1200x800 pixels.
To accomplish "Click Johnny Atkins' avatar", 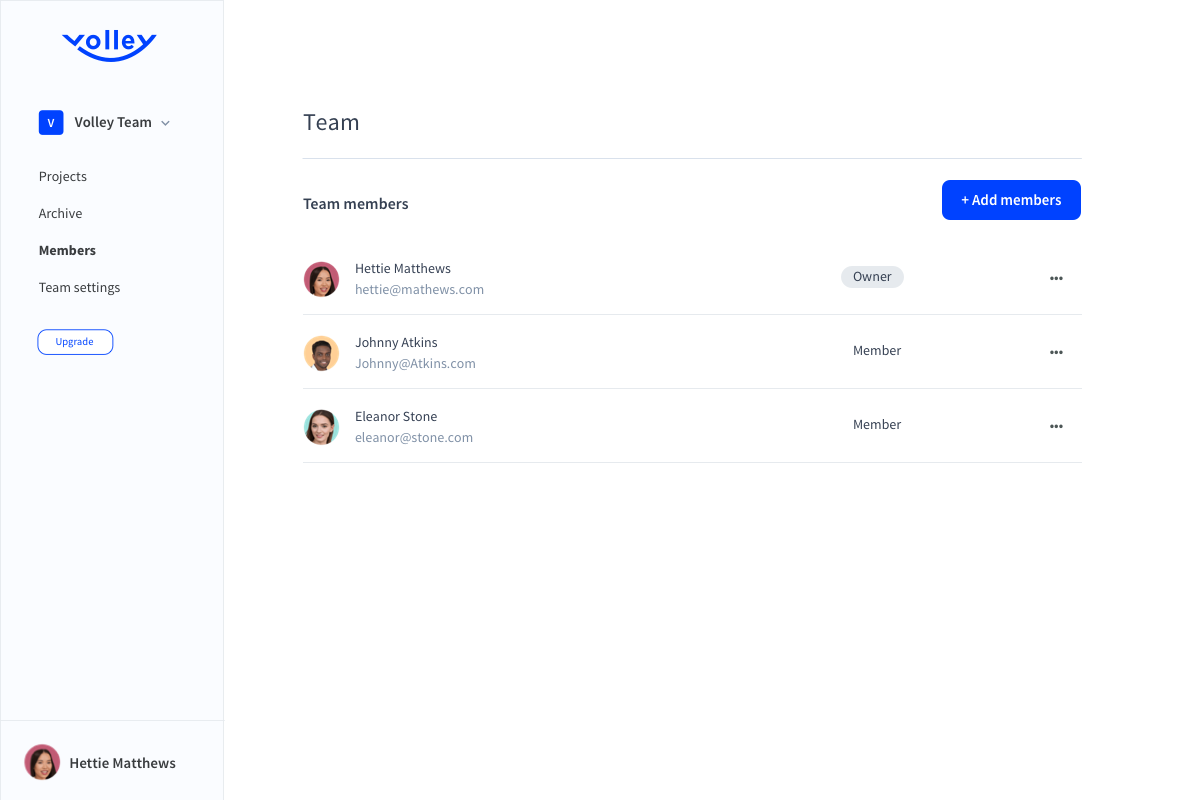I will tap(321, 353).
